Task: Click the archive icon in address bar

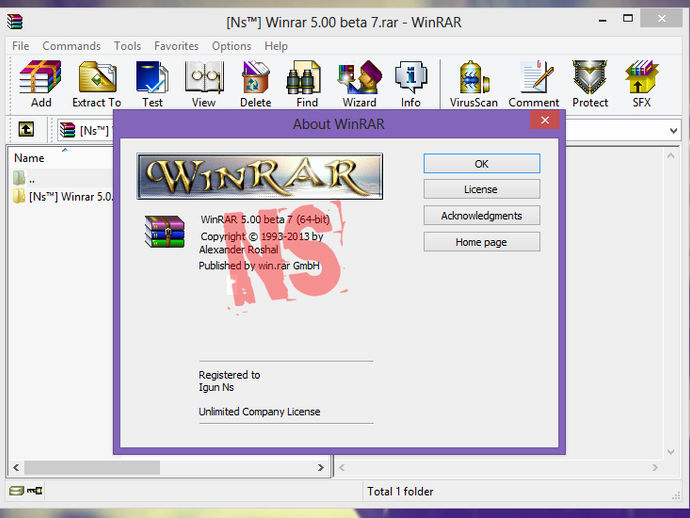Action: pyautogui.click(x=68, y=130)
